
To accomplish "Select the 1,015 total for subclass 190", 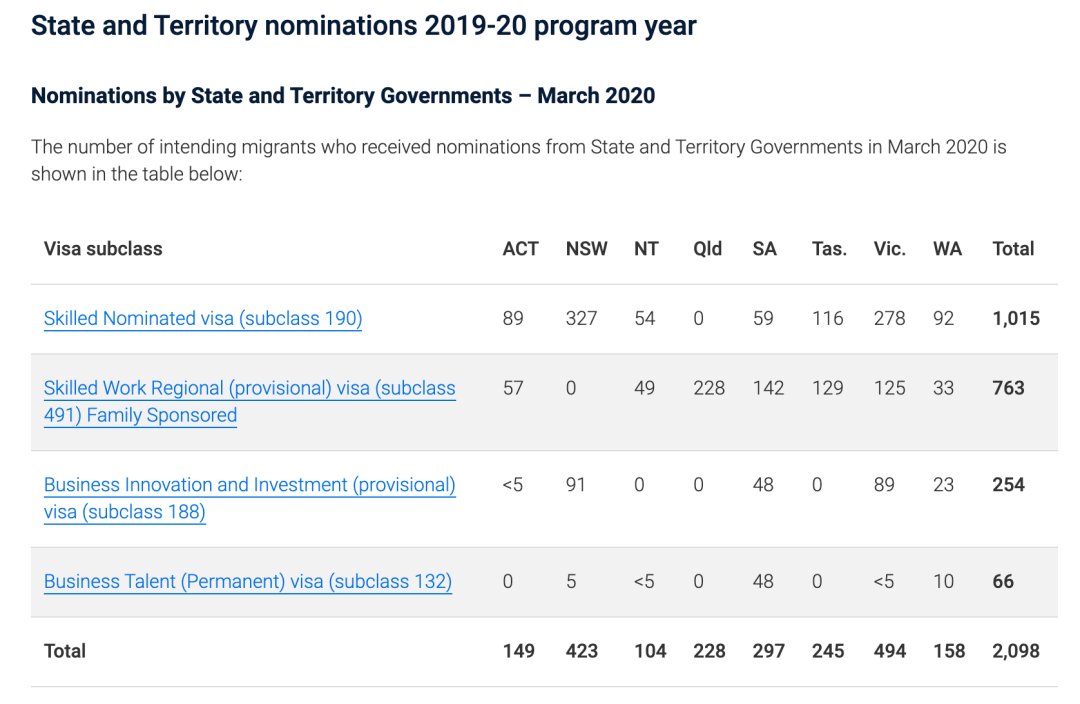I will tap(1016, 319).
